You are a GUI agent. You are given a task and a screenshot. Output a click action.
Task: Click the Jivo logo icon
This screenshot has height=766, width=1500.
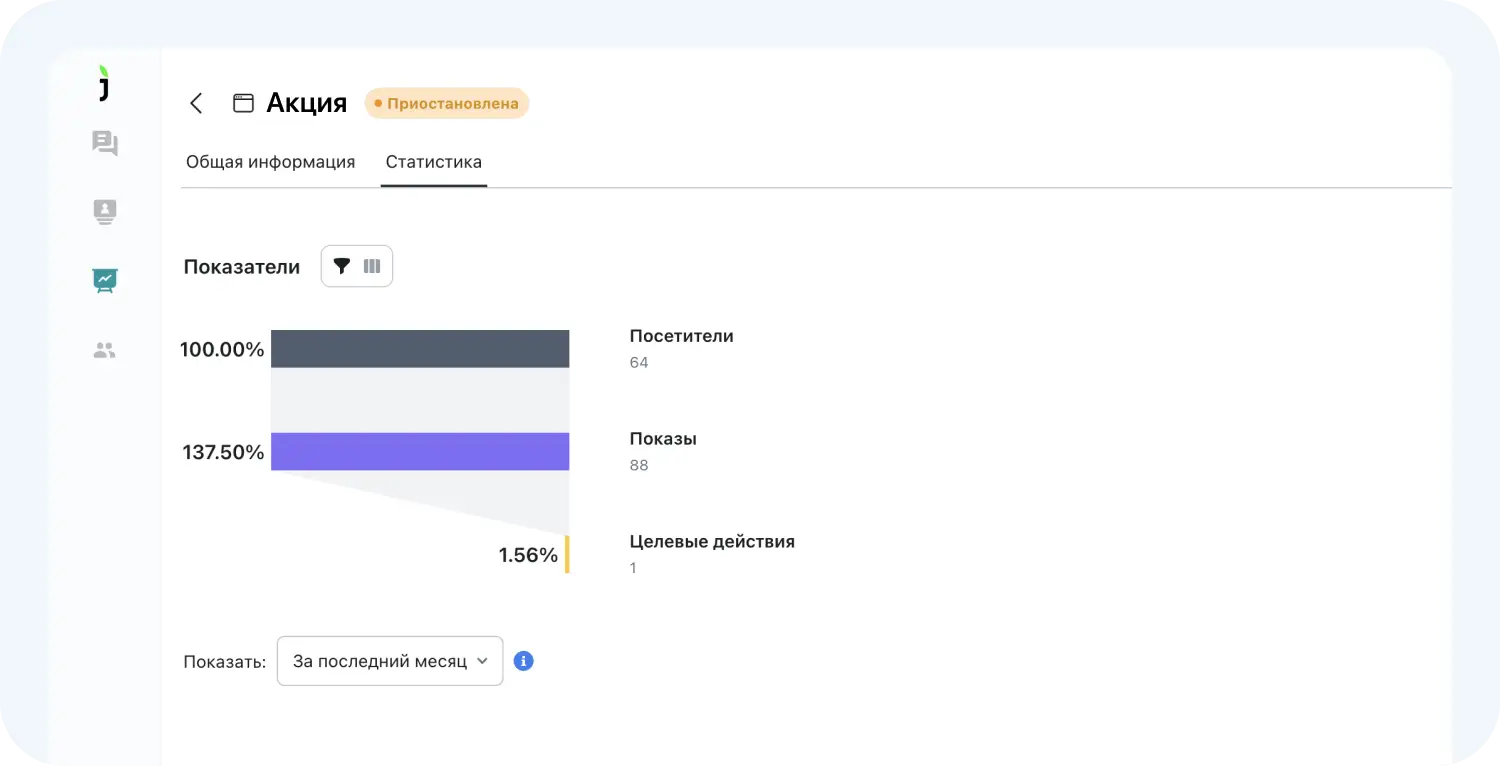pyautogui.click(x=104, y=84)
